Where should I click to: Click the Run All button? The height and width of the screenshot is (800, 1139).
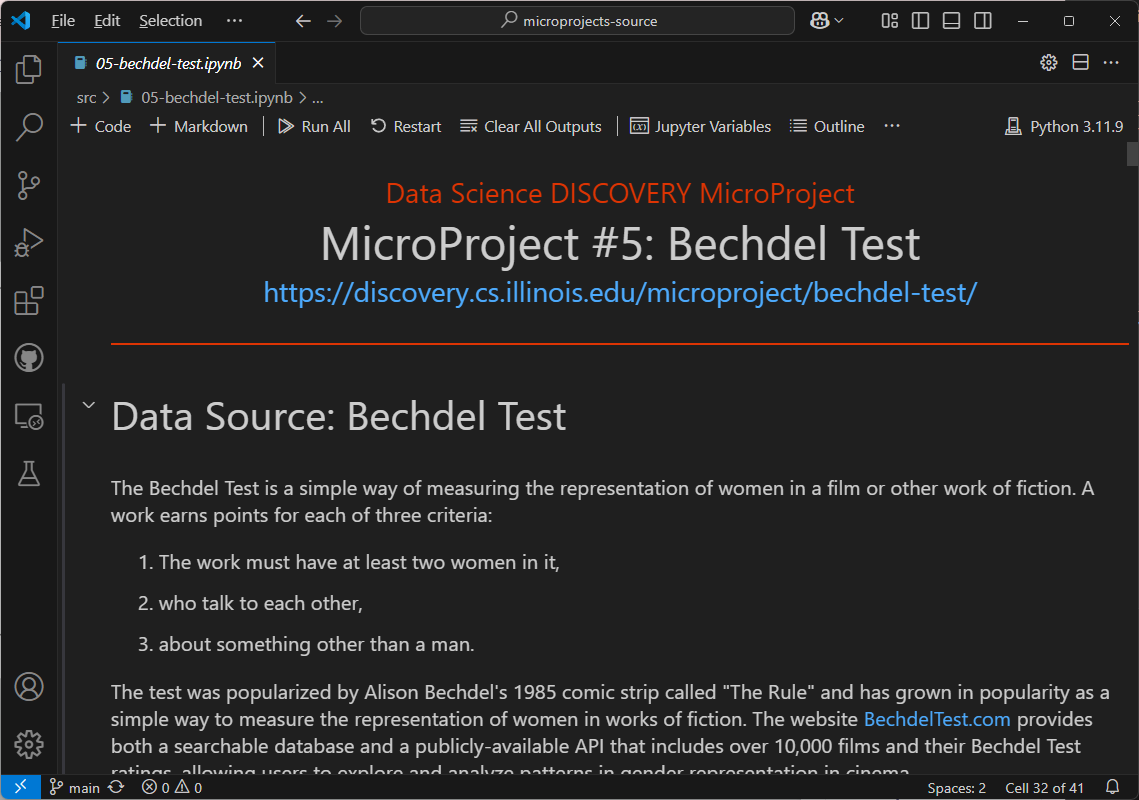(314, 127)
